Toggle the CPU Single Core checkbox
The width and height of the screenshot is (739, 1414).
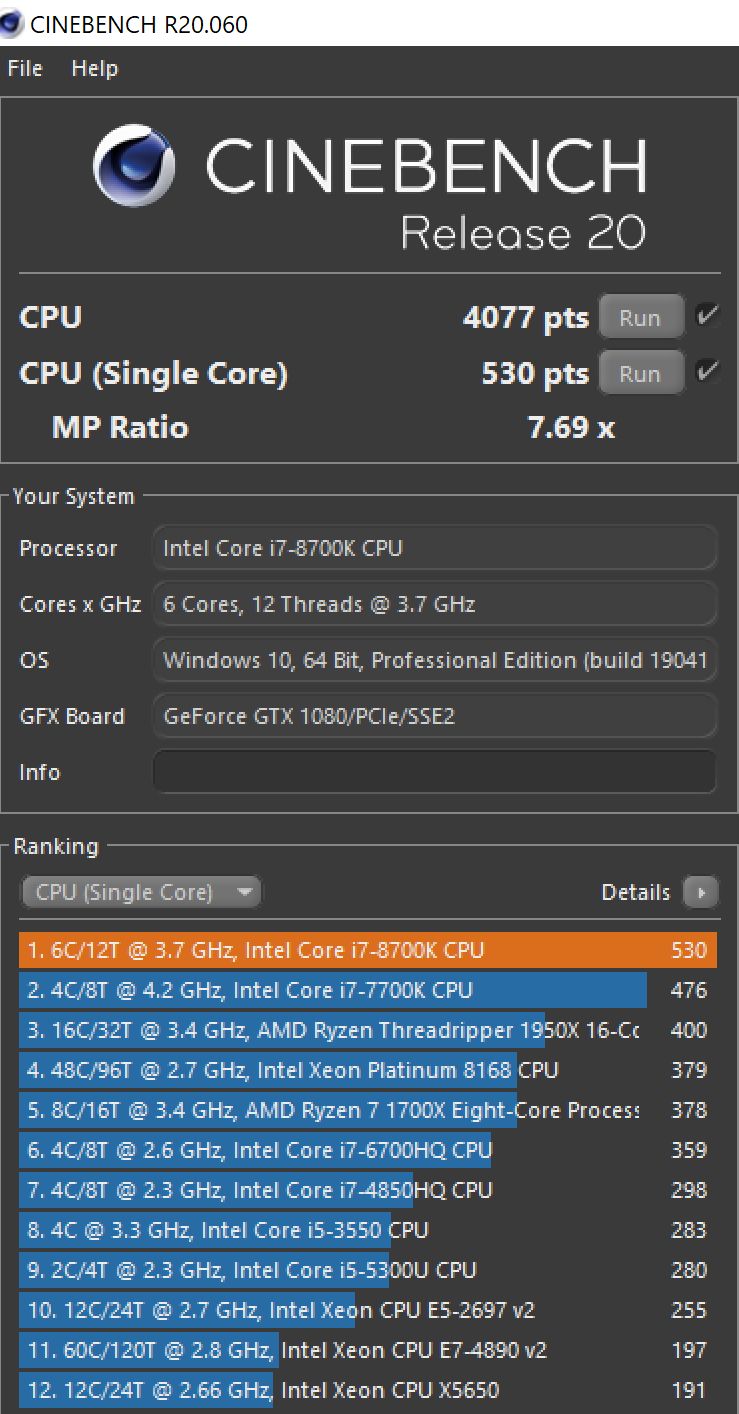(x=707, y=372)
